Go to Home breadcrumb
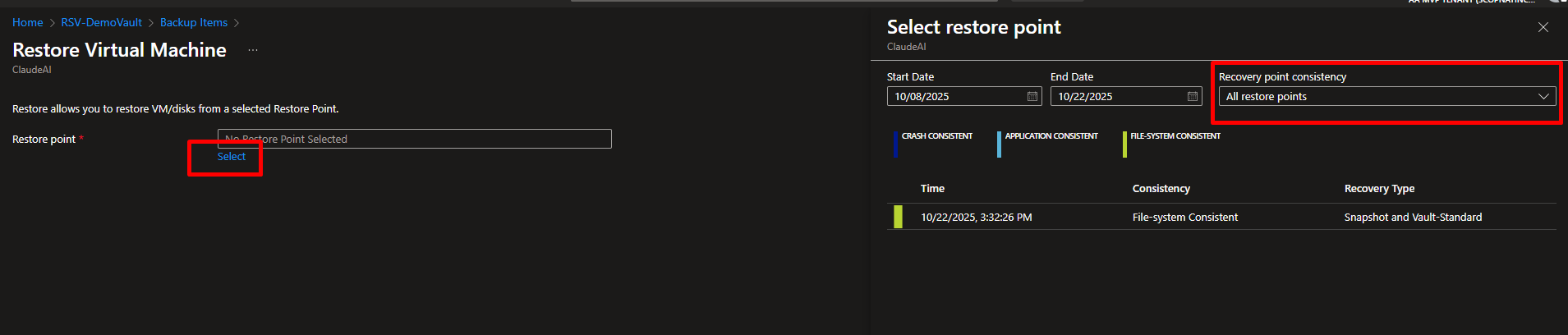This screenshot has width=1568, height=335. 28,23
